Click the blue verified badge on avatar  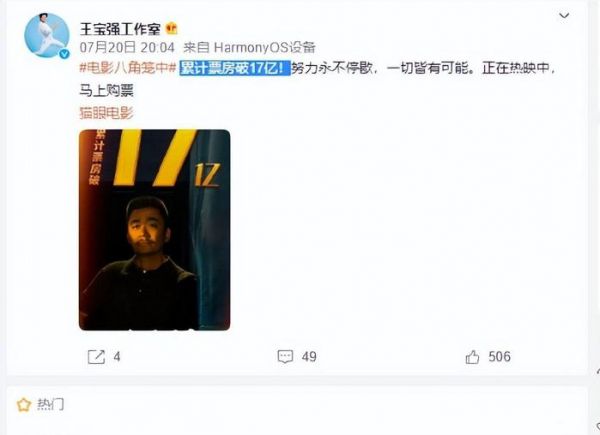coord(64,54)
